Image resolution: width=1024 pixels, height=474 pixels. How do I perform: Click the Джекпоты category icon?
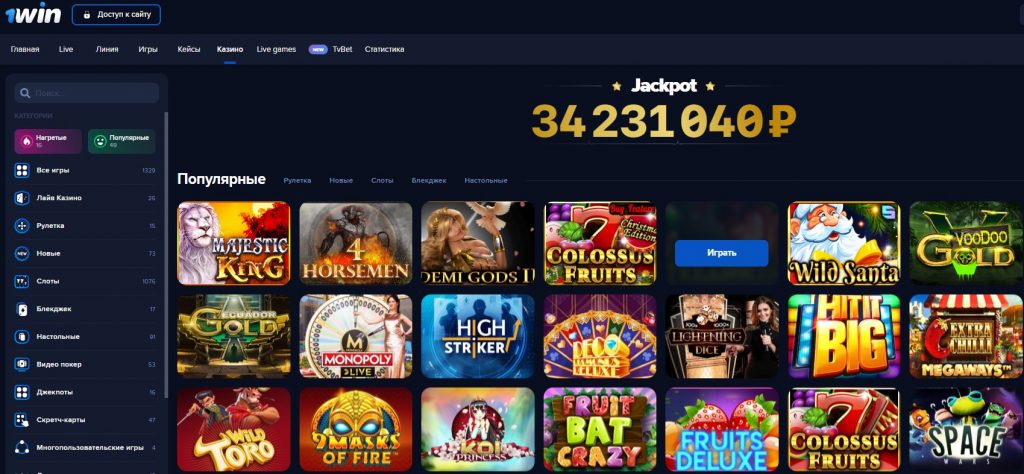pos(22,392)
